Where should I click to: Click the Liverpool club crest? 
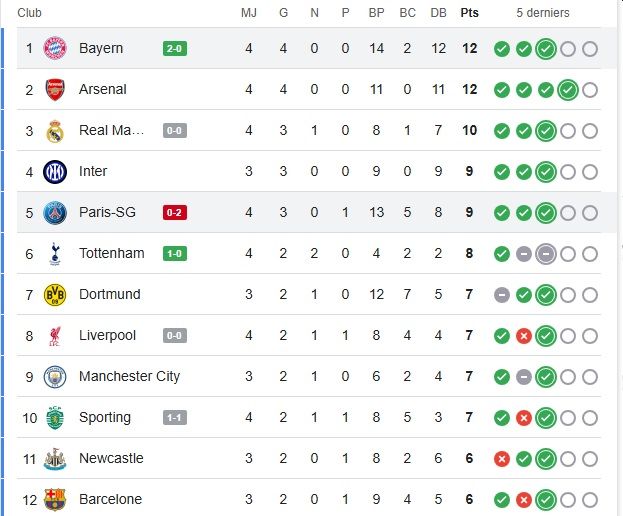tap(54, 335)
